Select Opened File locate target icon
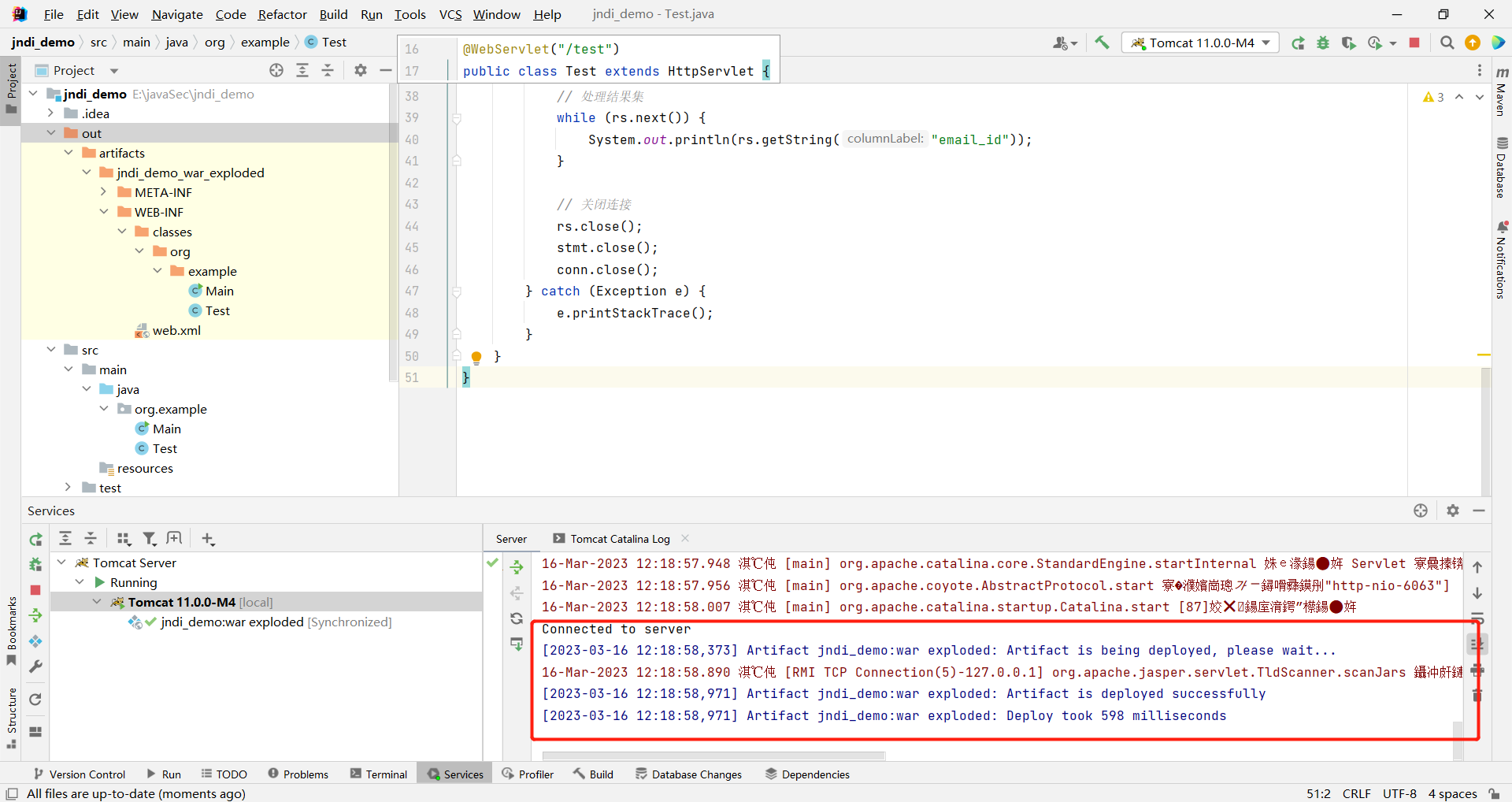Screen dimensions: 1512x802 pos(276,70)
